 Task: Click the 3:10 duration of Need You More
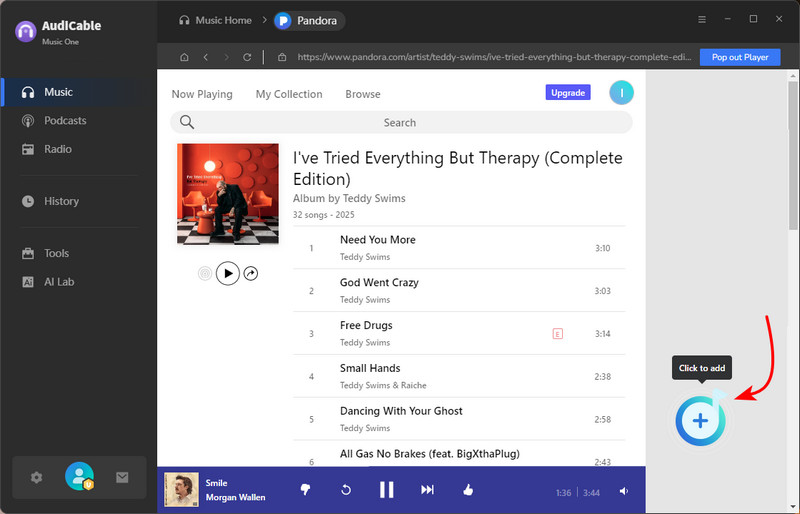[603, 248]
